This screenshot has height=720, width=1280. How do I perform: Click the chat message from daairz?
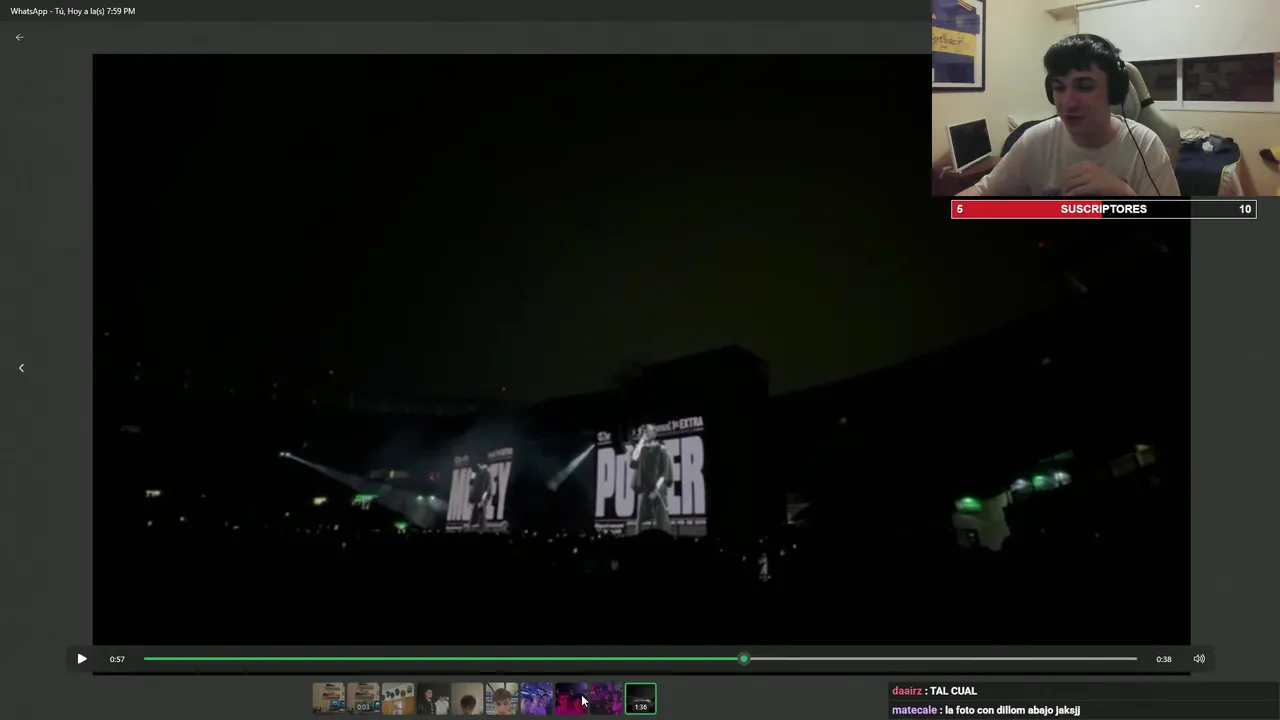(x=934, y=691)
